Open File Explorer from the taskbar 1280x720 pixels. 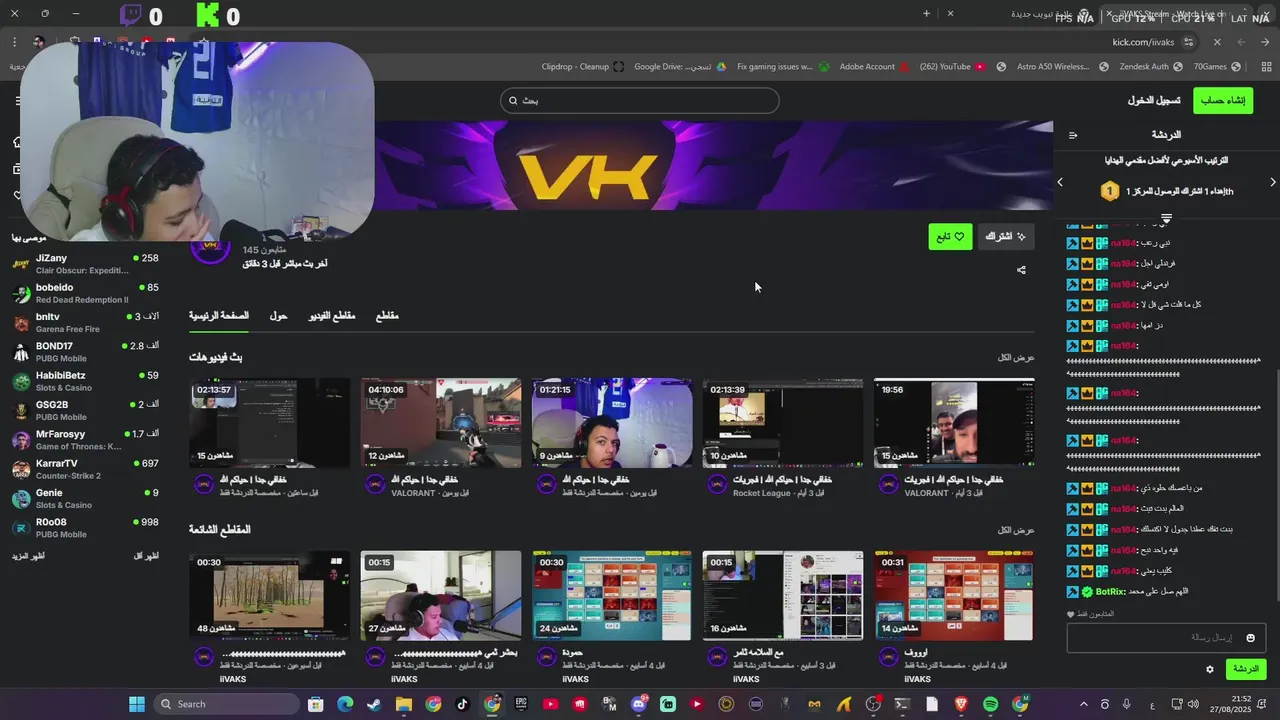coord(404,704)
